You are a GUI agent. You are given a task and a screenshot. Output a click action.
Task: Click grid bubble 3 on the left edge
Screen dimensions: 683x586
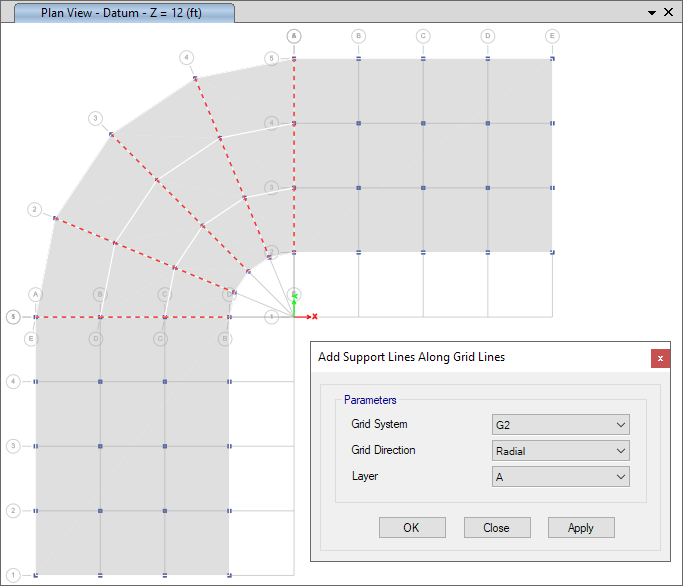click(14, 446)
